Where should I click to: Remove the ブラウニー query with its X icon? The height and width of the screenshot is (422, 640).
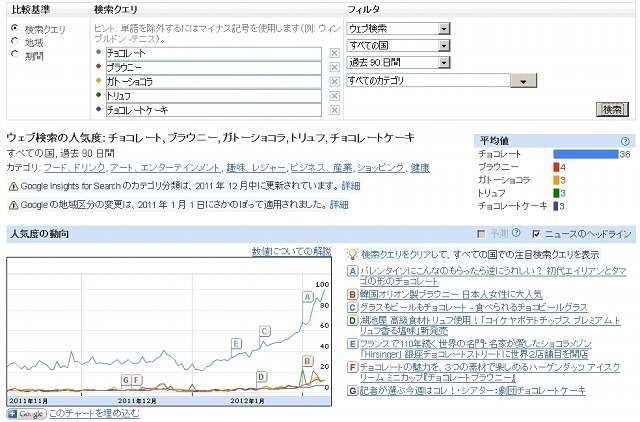[334, 67]
